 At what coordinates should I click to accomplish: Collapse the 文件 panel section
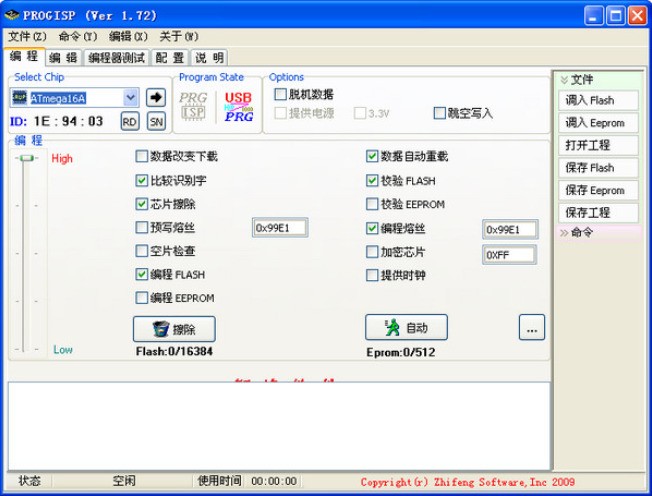pos(564,80)
